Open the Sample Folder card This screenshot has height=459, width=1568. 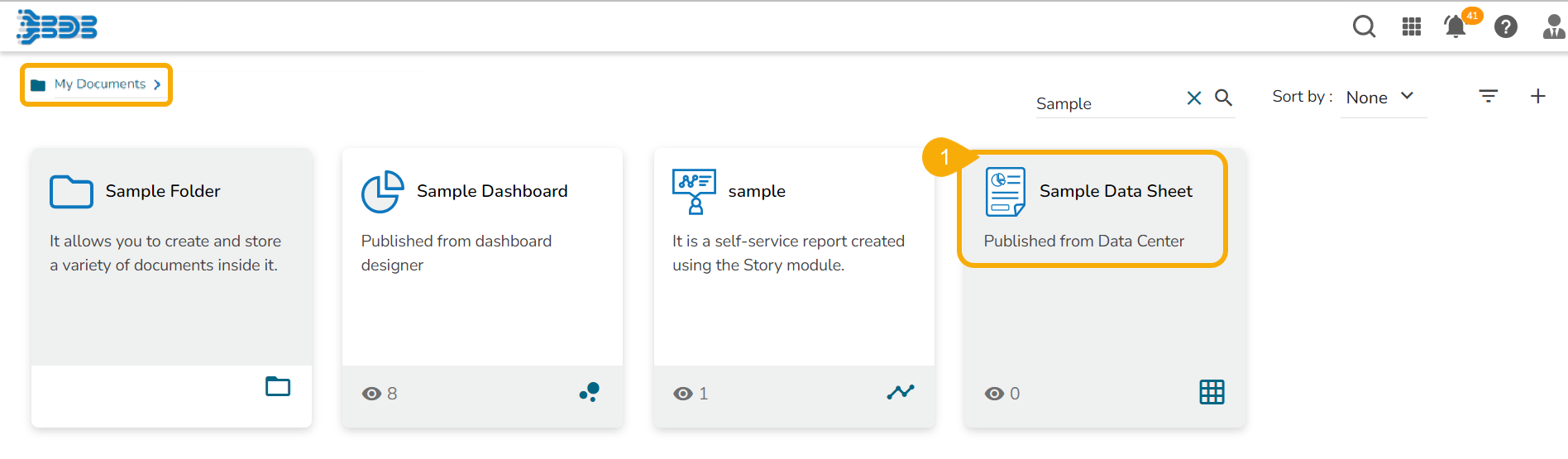point(163,191)
